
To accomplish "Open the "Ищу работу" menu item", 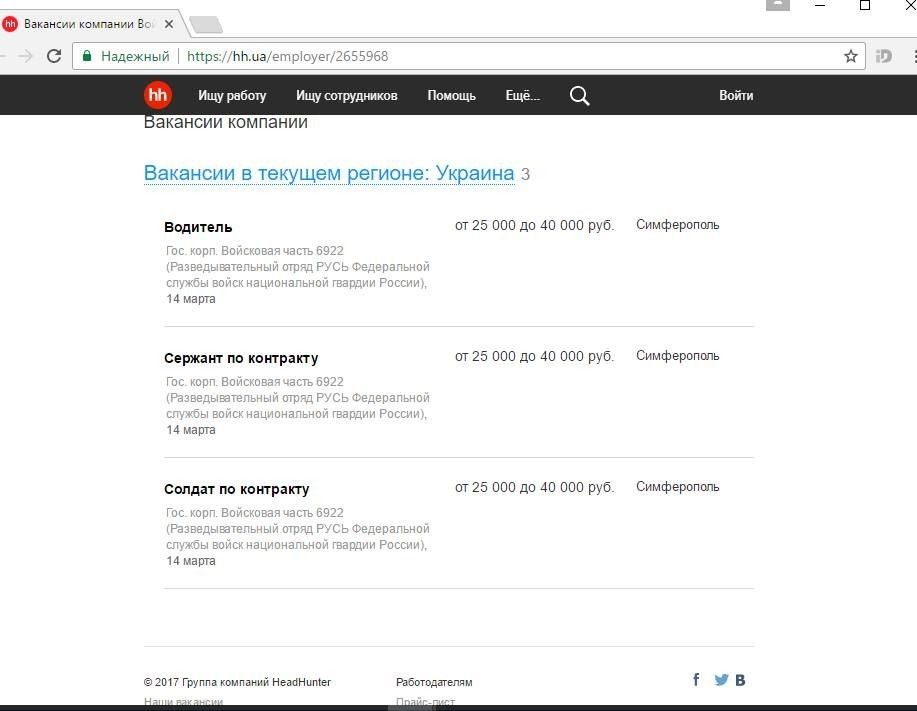I will 232,96.
